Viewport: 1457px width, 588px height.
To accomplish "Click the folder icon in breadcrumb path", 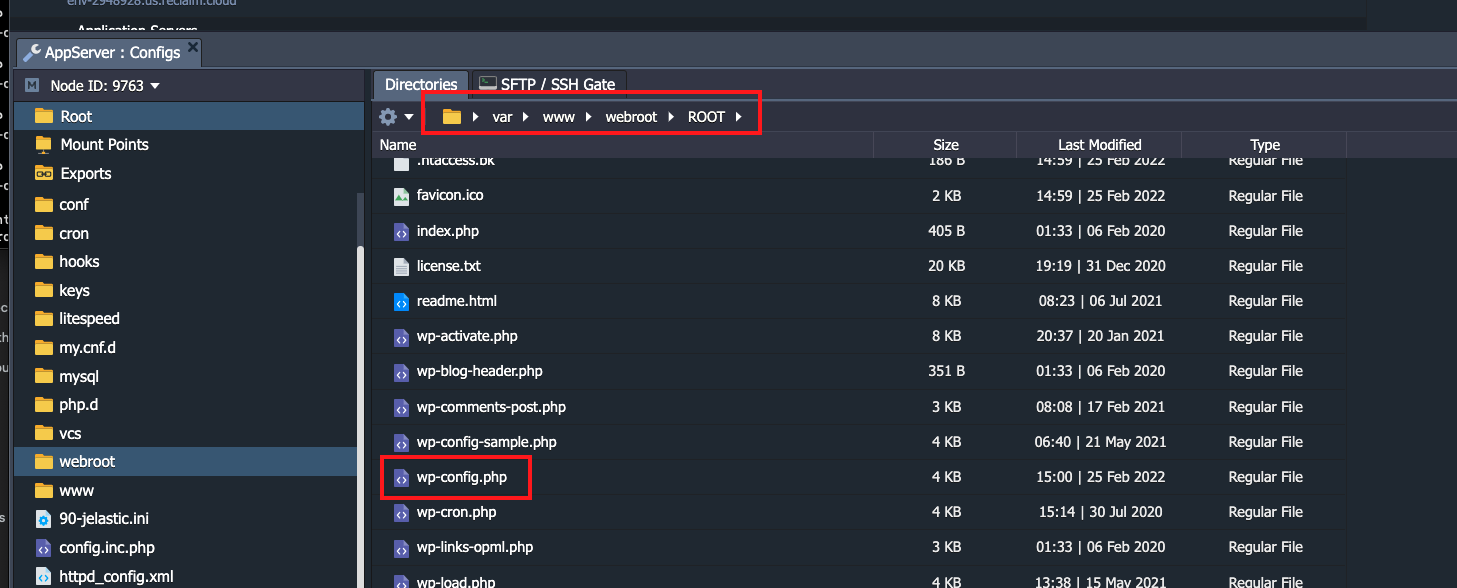I will tap(452, 117).
